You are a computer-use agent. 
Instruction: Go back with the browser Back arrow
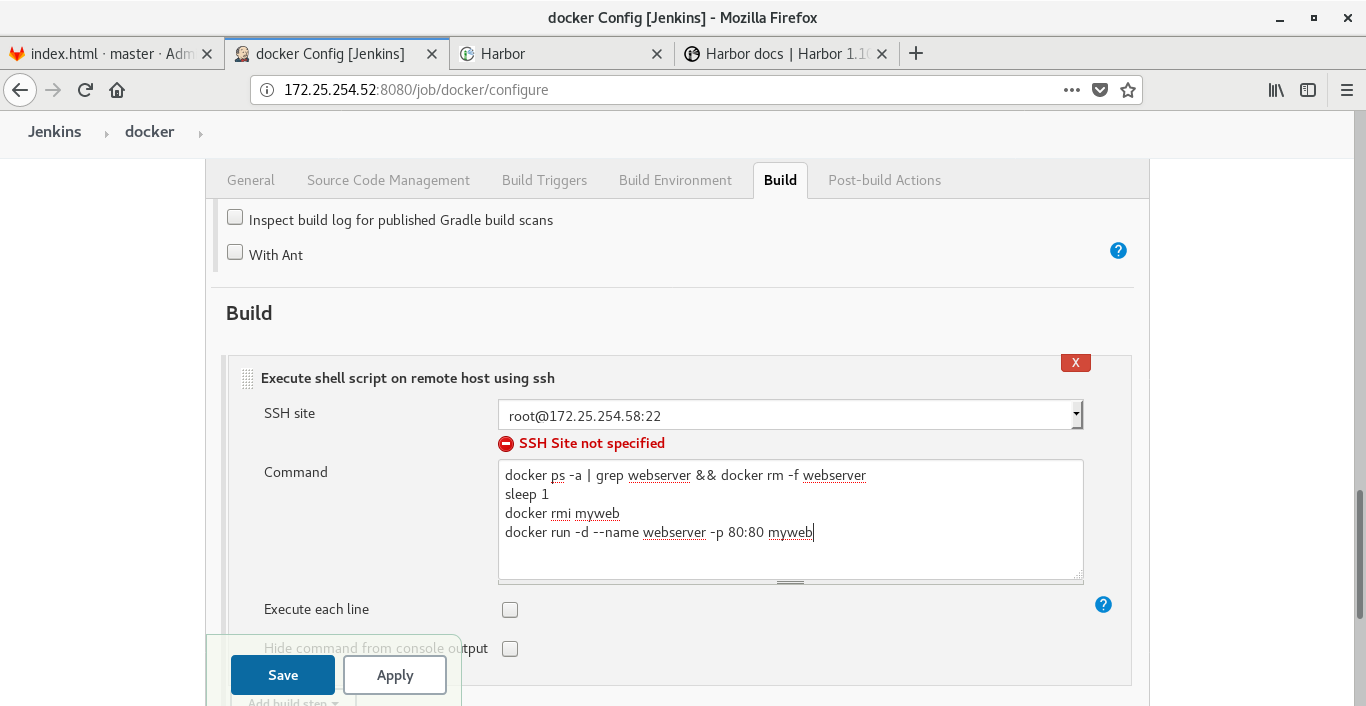tap(20, 90)
